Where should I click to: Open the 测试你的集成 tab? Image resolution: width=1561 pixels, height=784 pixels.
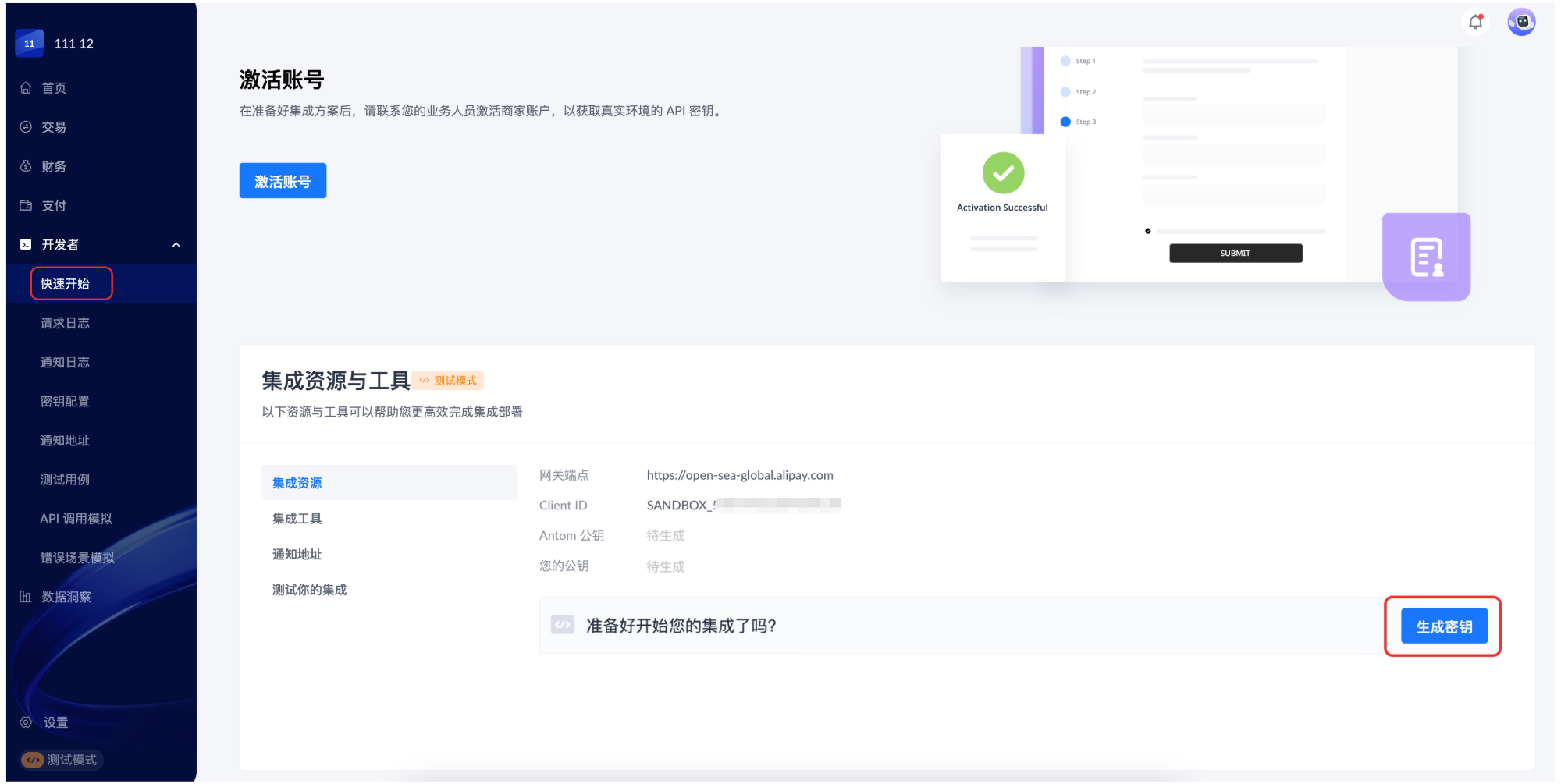[x=309, y=590]
